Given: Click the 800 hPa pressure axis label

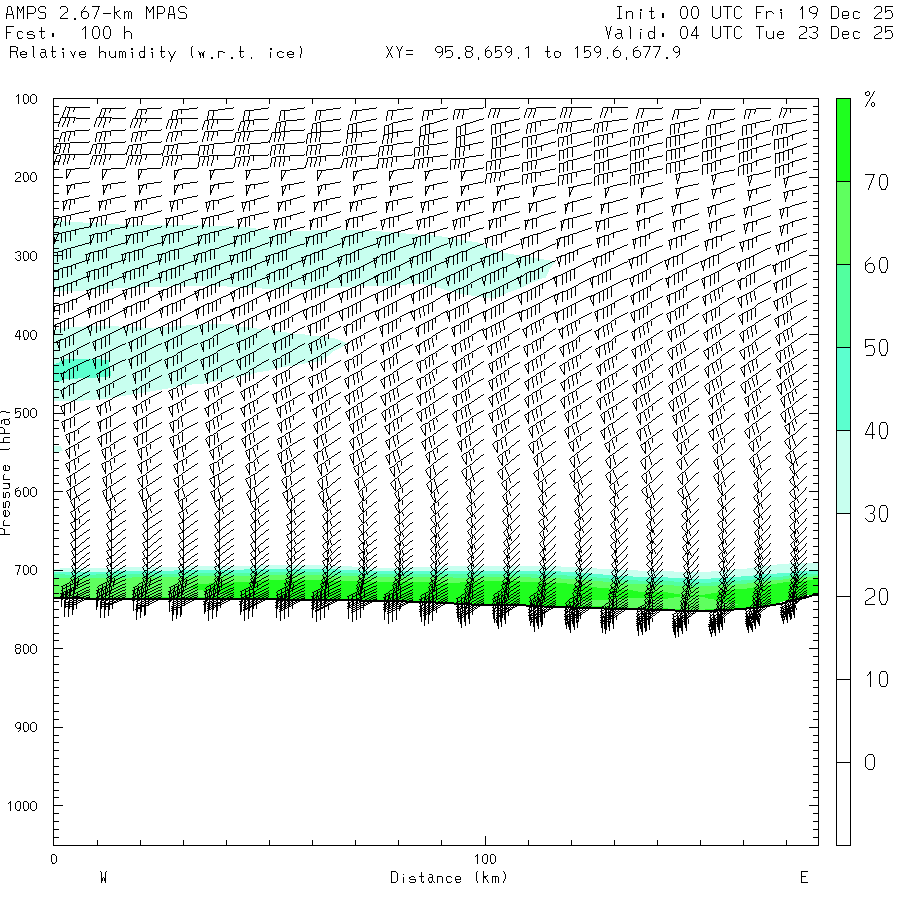Looking at the screenshot, I should point(26,649).
